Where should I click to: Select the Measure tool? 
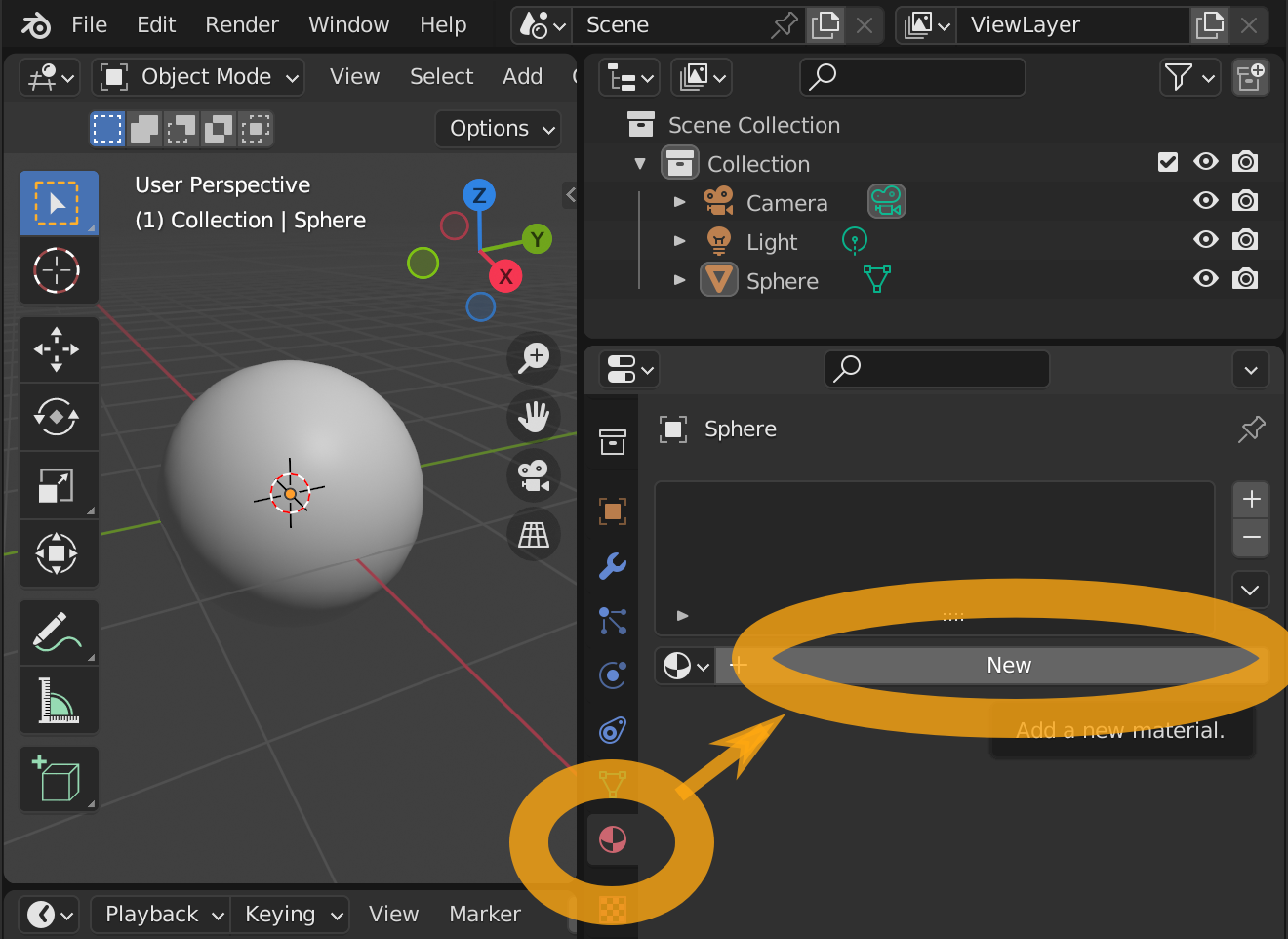(59, 700)
